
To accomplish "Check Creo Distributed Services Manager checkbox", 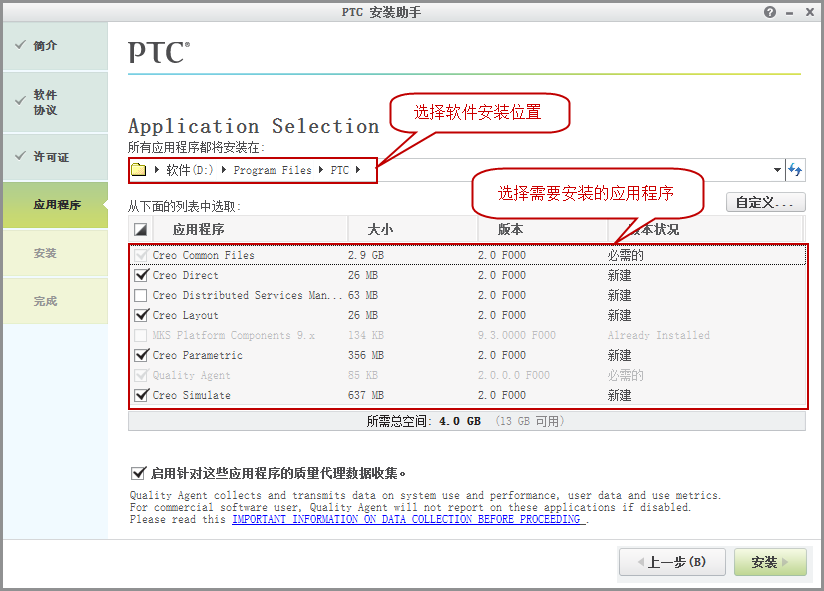I will click(x=140, y=295).
